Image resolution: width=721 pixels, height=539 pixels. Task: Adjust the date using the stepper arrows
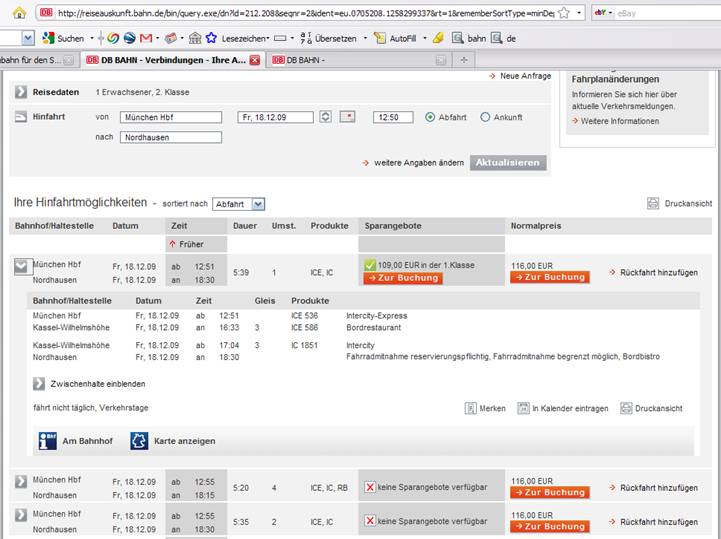click(x=326, y=117)
